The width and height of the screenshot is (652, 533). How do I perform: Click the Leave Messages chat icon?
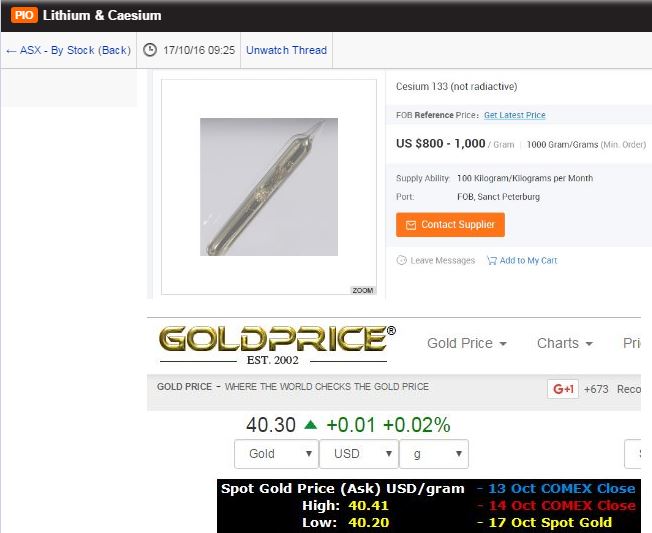tap(401, 260)
